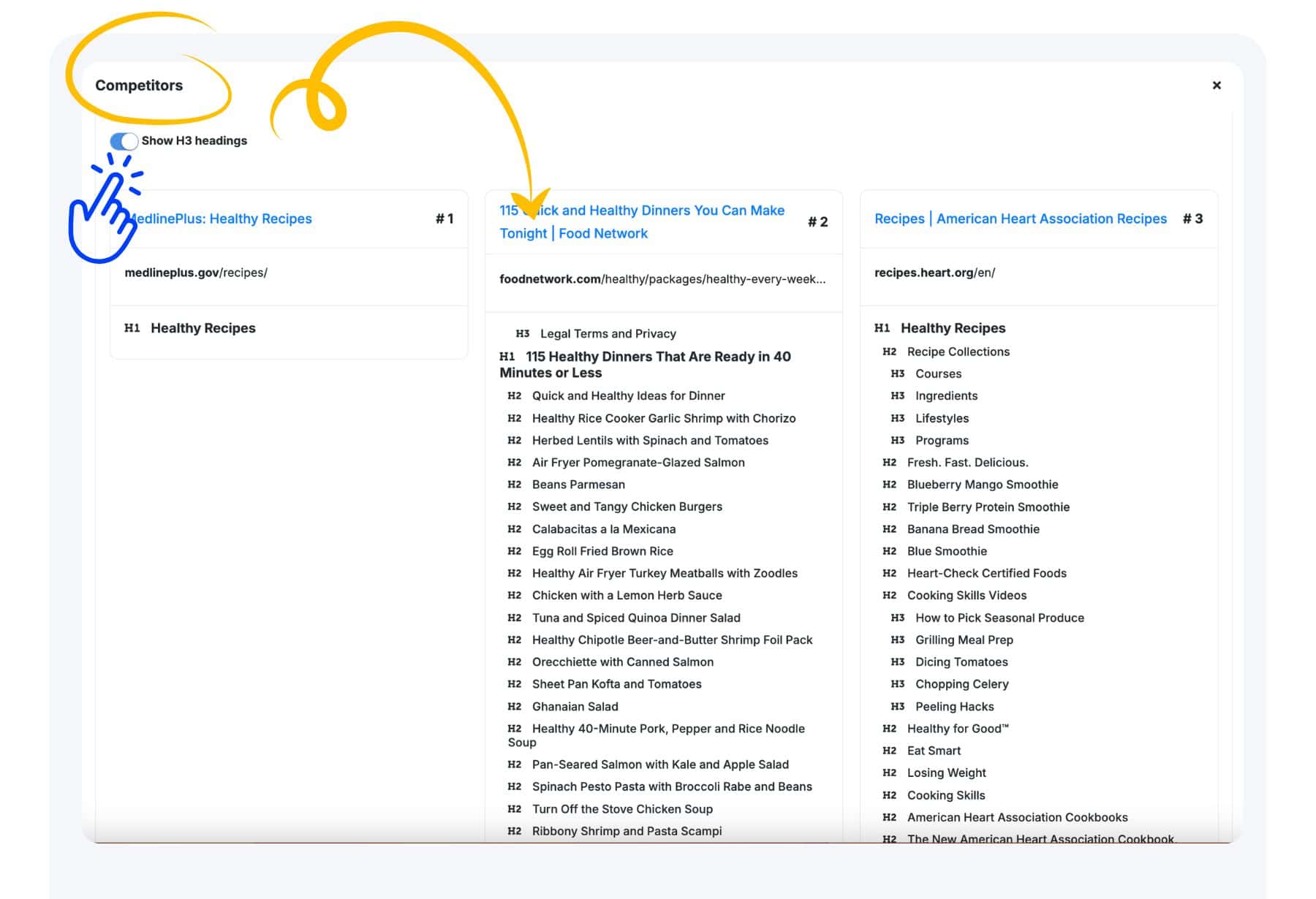
Task: Select the Dicing Tomatoes heading
Action: tap(961, 661)
